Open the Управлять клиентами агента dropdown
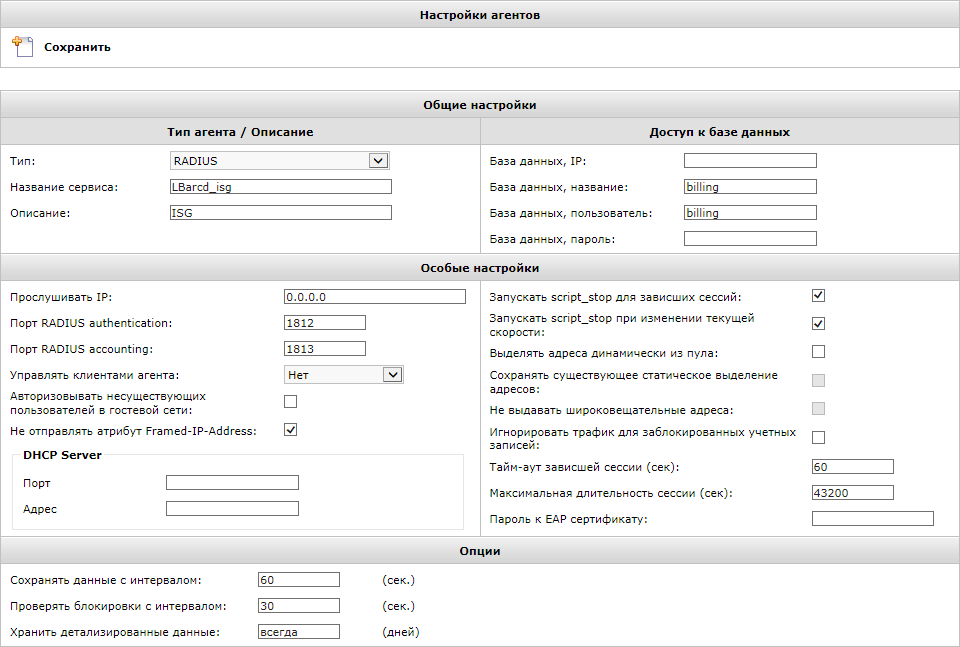 point(343,375)
